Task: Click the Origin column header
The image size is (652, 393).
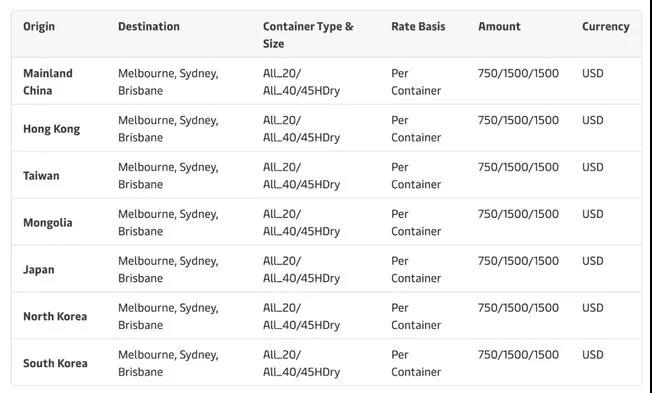Action: pos(39,27)
